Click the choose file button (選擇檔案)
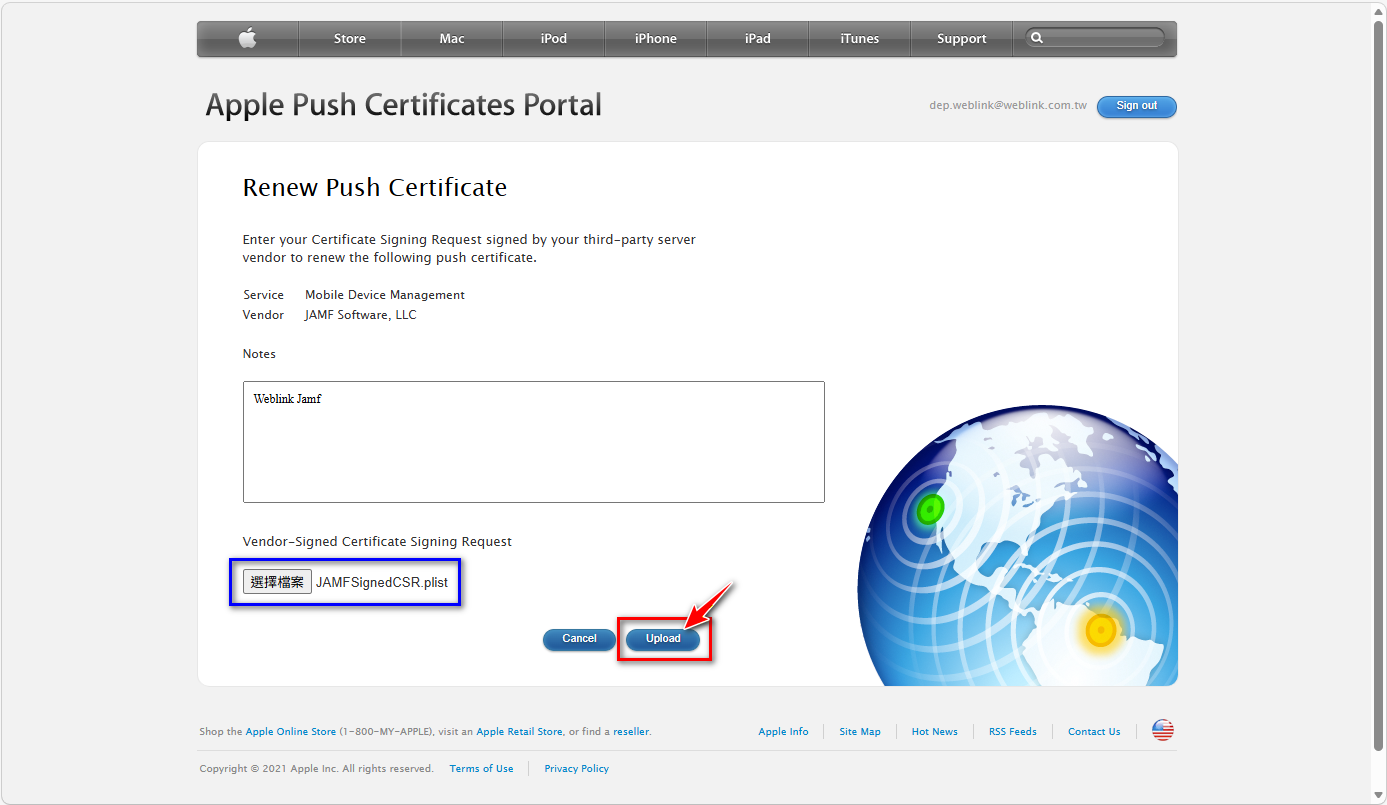This screenshot has height=805, width=1387. click(277, 582)
